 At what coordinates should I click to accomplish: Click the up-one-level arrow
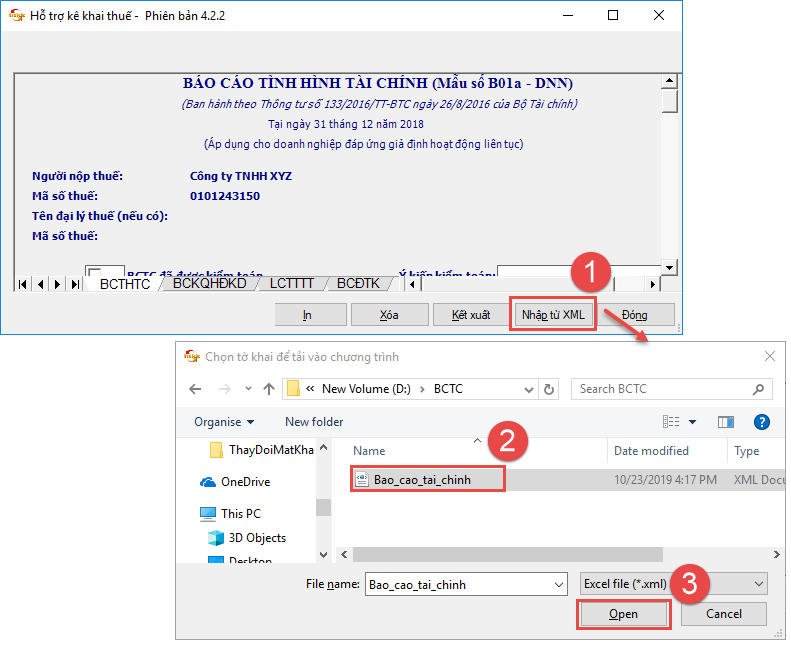[268, 388]
